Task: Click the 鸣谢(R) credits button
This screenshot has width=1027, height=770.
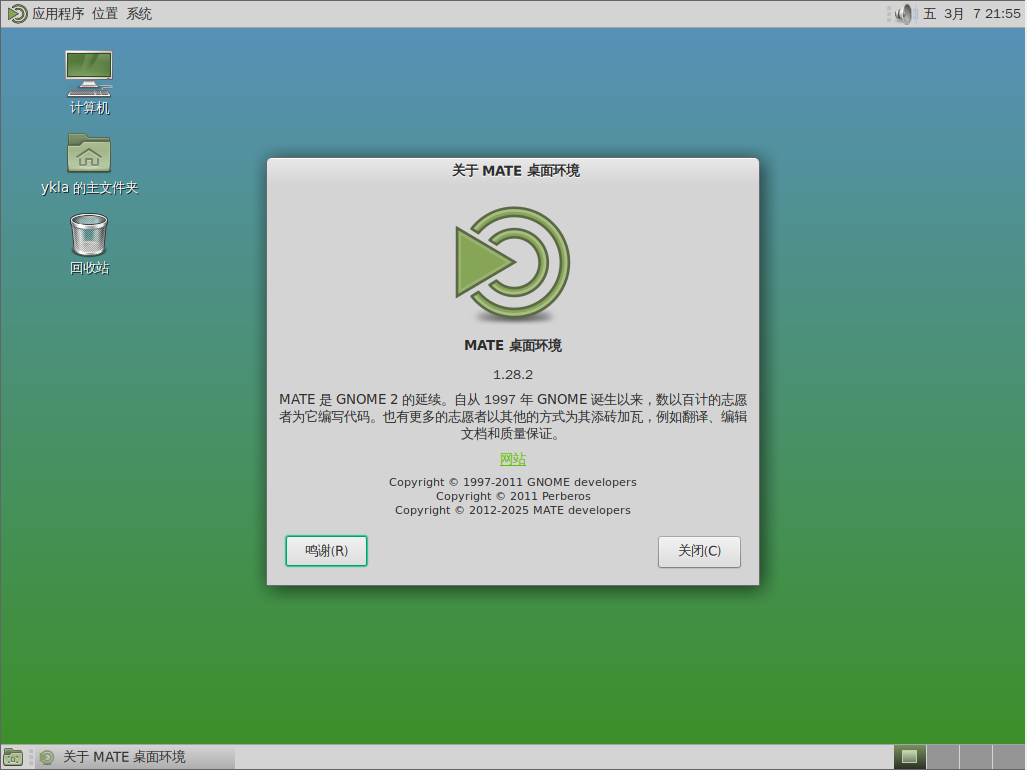Action: (326, 551)
